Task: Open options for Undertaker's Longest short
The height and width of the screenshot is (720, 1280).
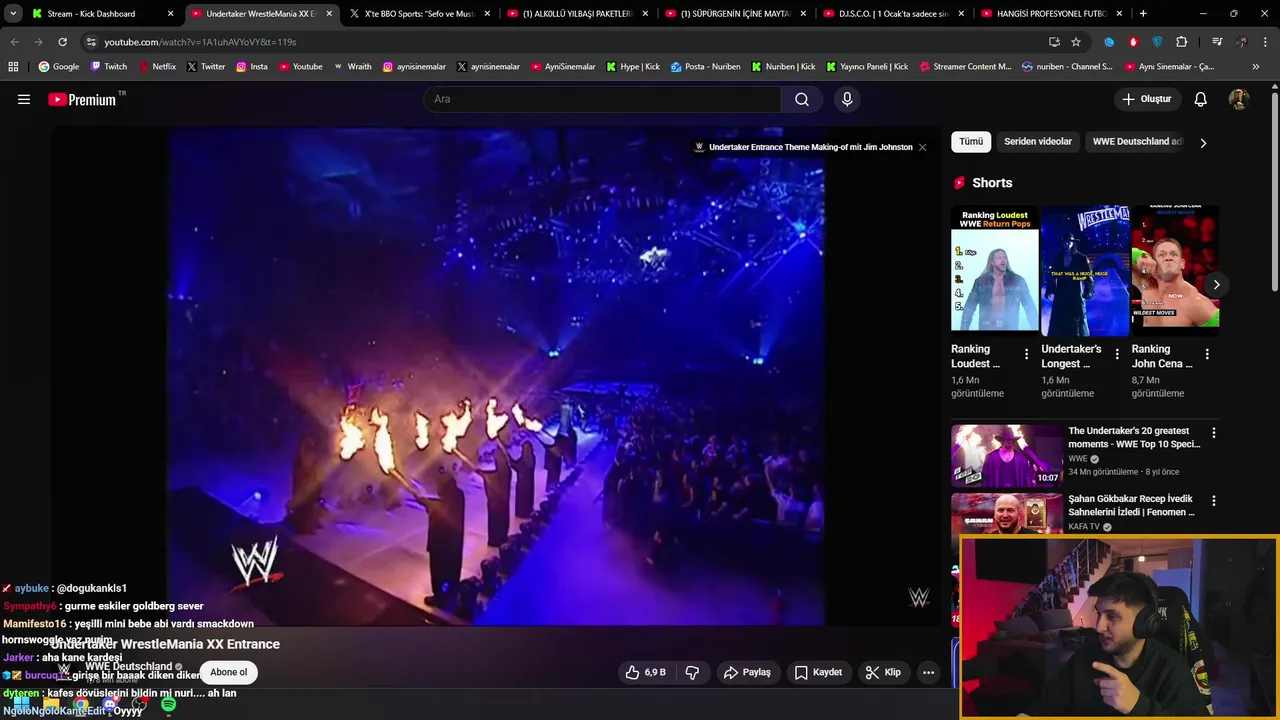Action: (x=1117, y=354)
